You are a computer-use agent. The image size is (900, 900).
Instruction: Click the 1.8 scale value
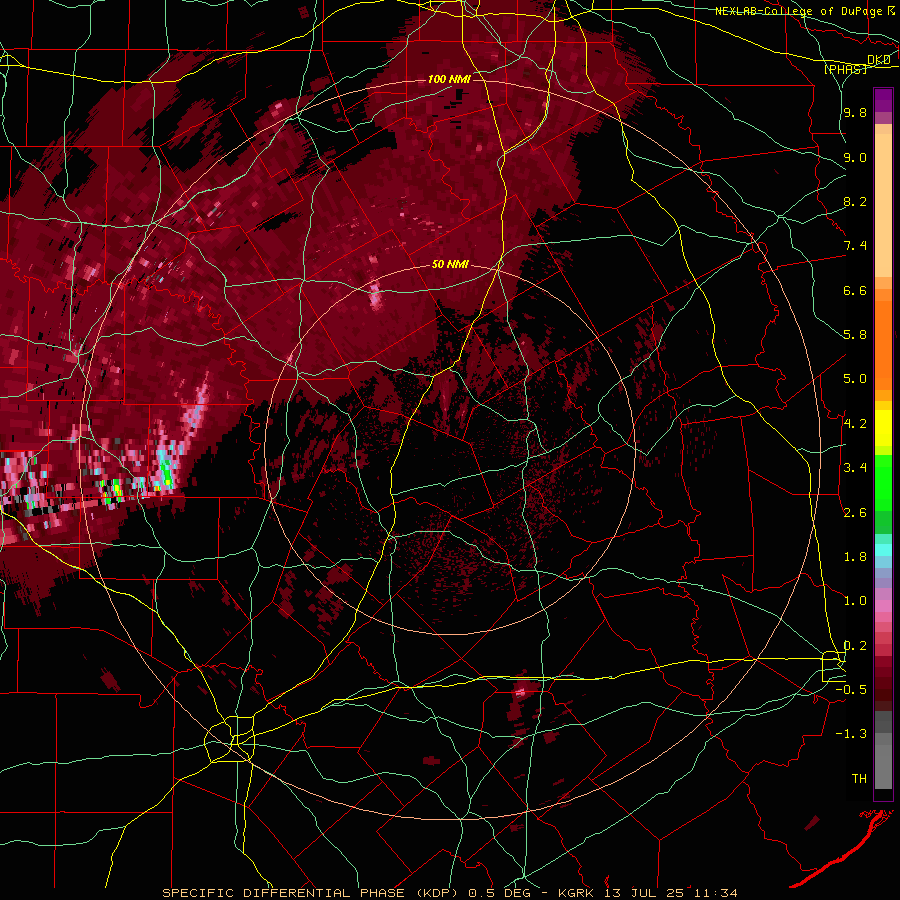[x=855, y=557]
